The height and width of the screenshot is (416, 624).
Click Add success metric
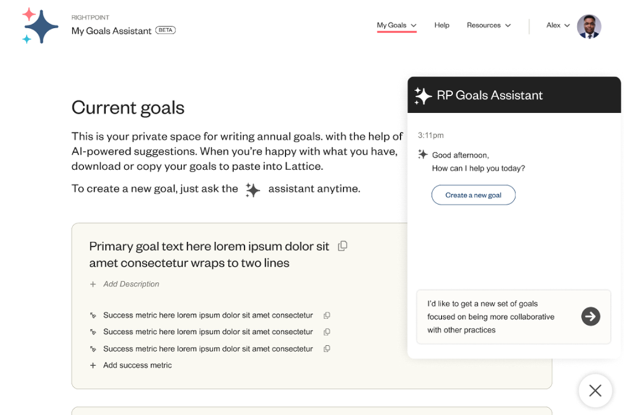tap(137, 366)
